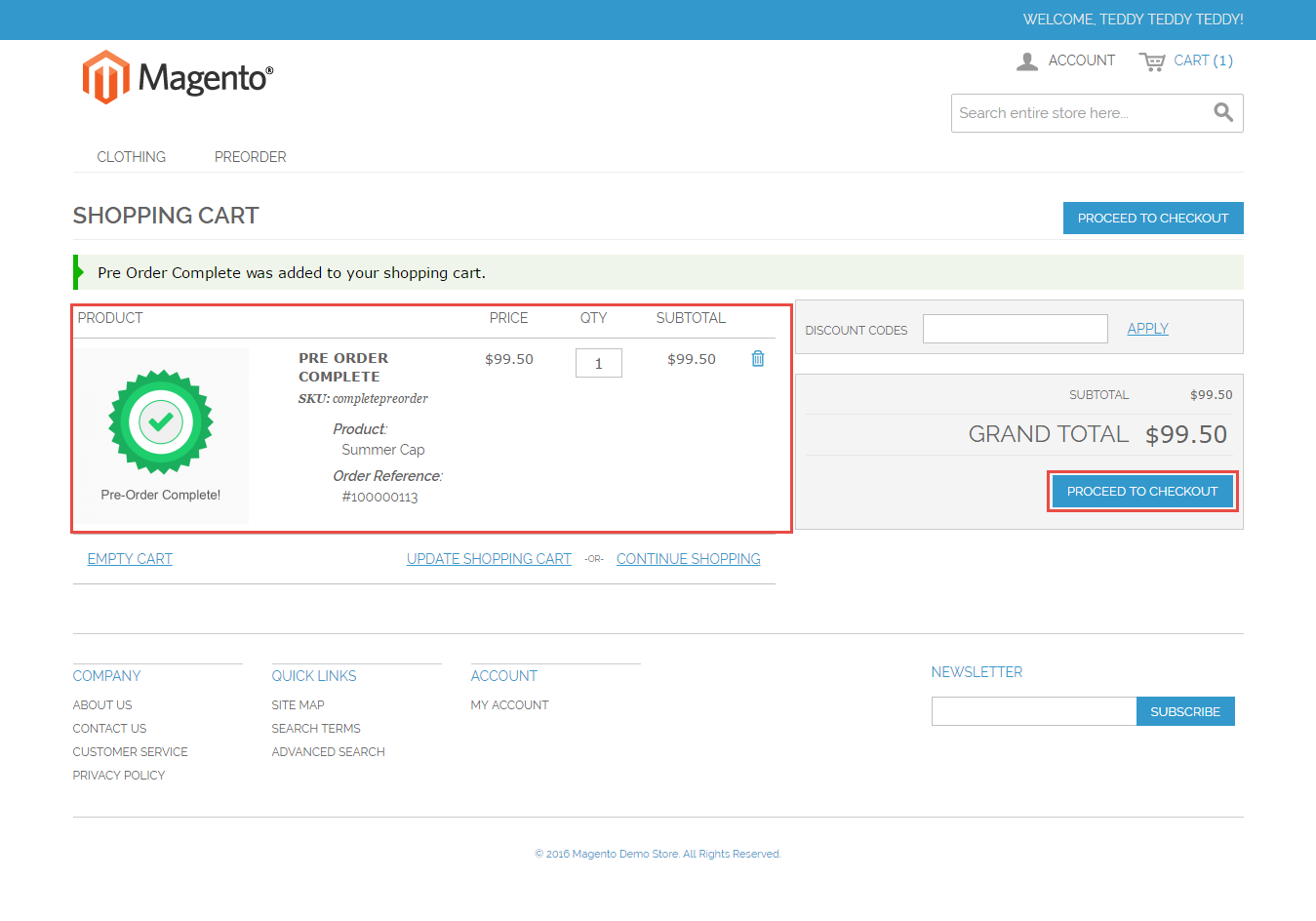Open the PREORDER menu

click(250, 156)
